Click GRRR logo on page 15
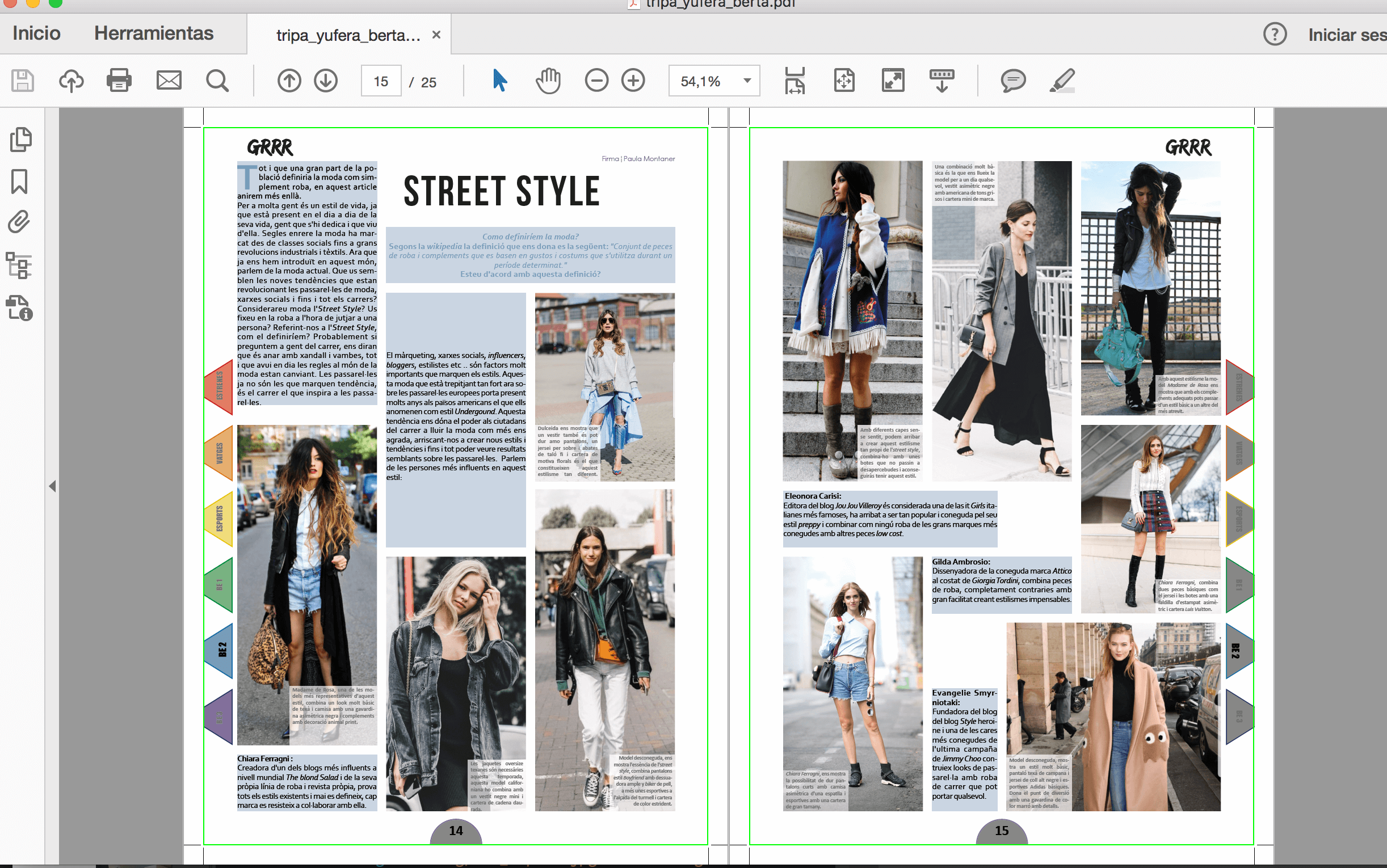This screenshot has height=868, width=1387. 1188,148
